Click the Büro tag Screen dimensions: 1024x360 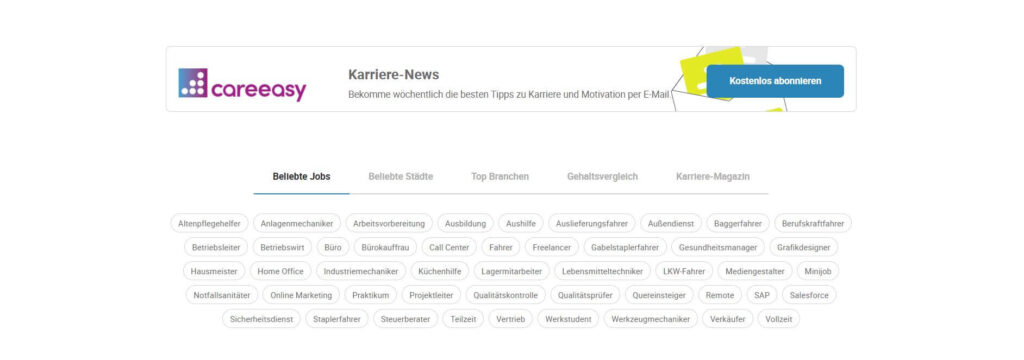pos(333,248)
